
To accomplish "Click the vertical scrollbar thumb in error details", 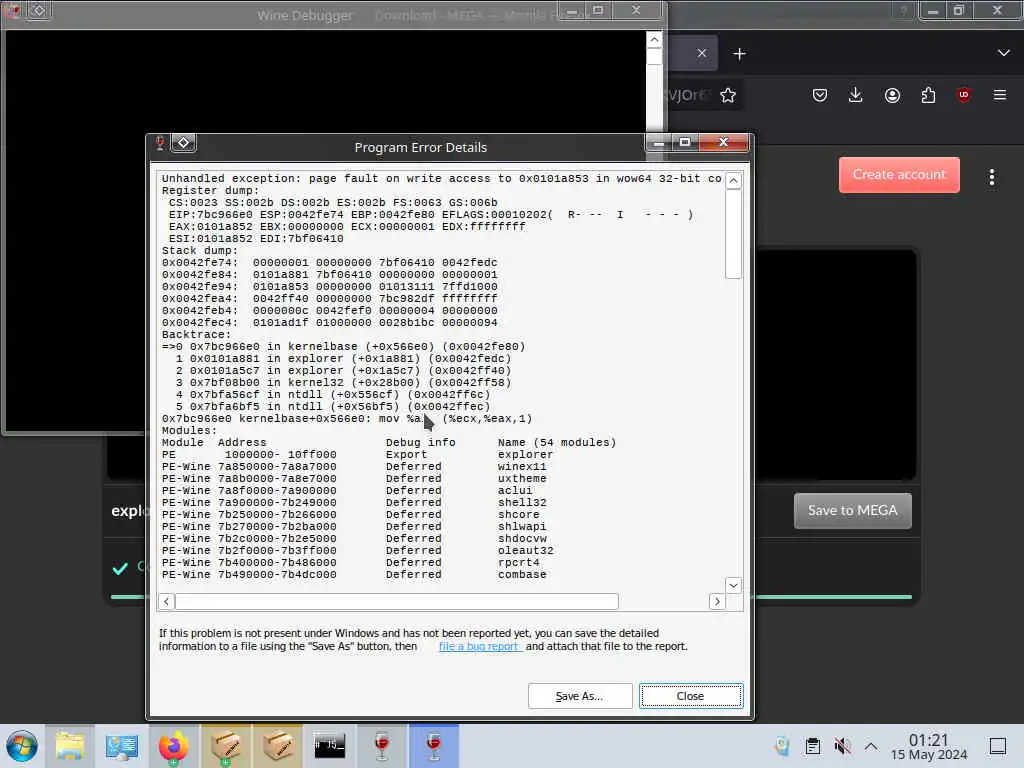I will coord(733,234).
